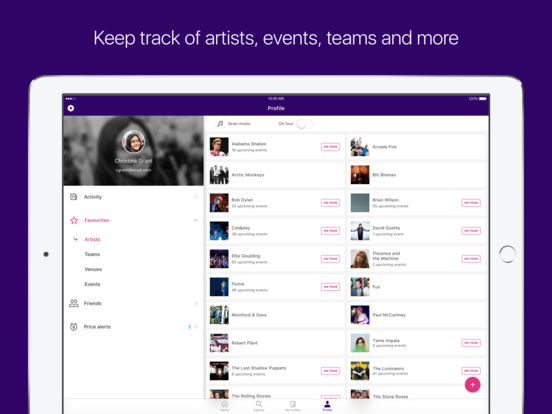
Task: Tap the pink plus floating button
Action: pyautogui.click(x=472, y=385)
